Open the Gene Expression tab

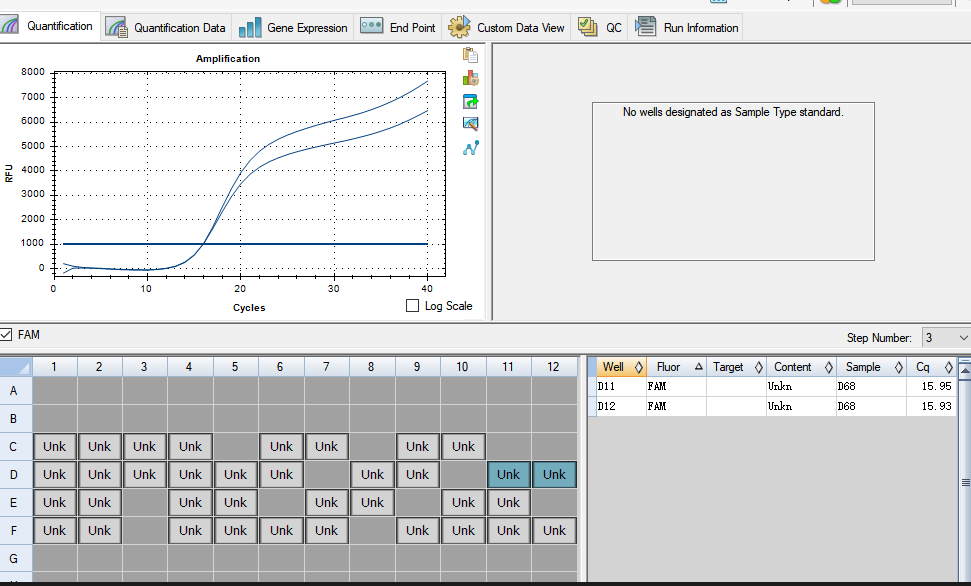click(x=293, y=27)
